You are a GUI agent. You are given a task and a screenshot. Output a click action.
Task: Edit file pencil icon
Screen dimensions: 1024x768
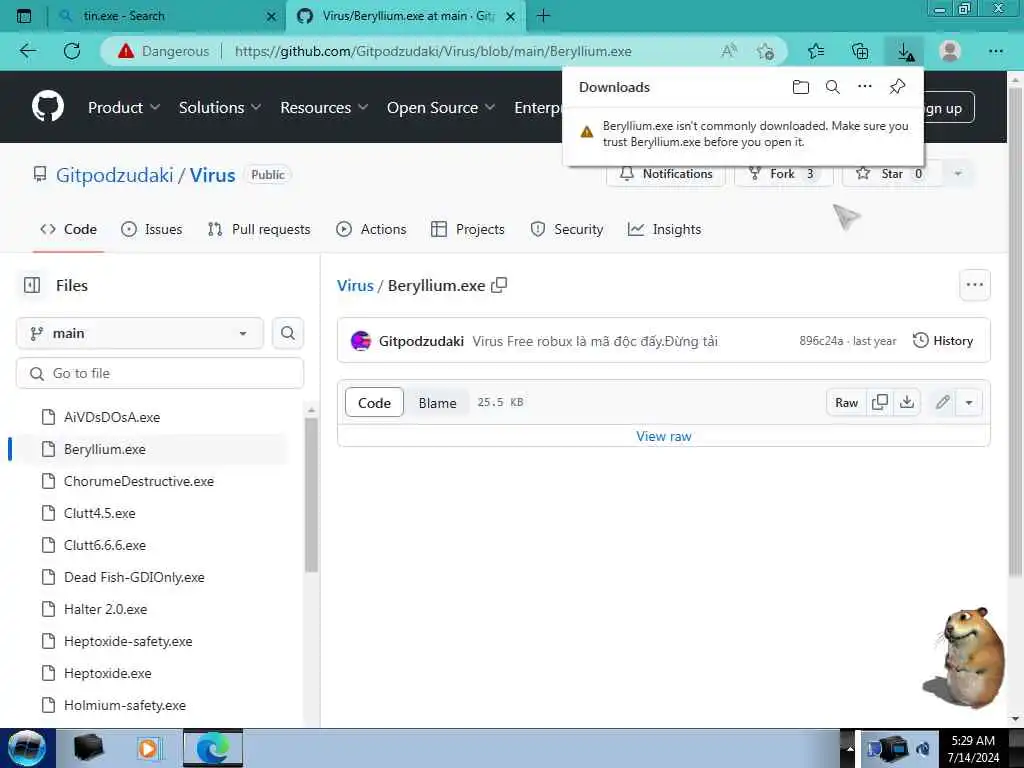942,402
